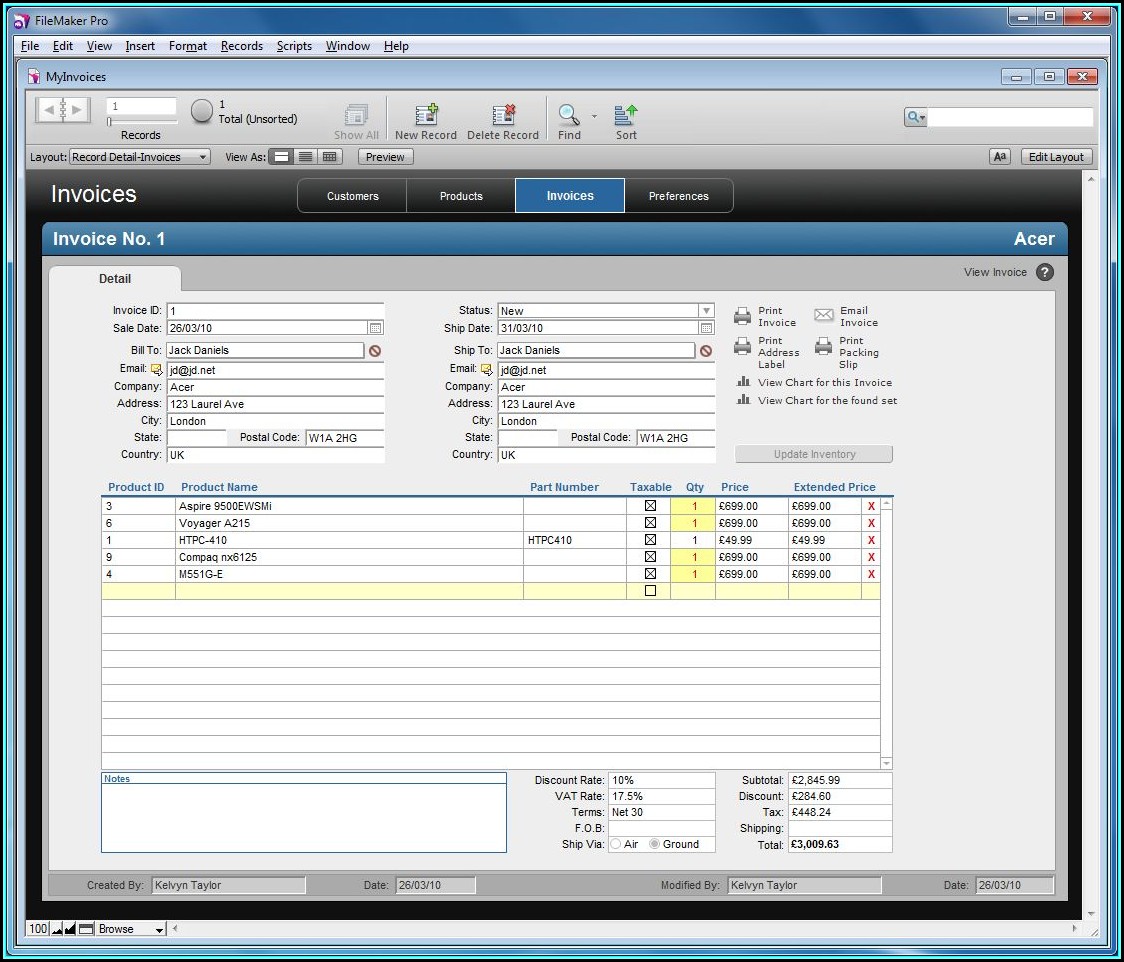Toggle Taxable checkbox for Voyager A215
1124x962 pixels.
coord(650,523)
